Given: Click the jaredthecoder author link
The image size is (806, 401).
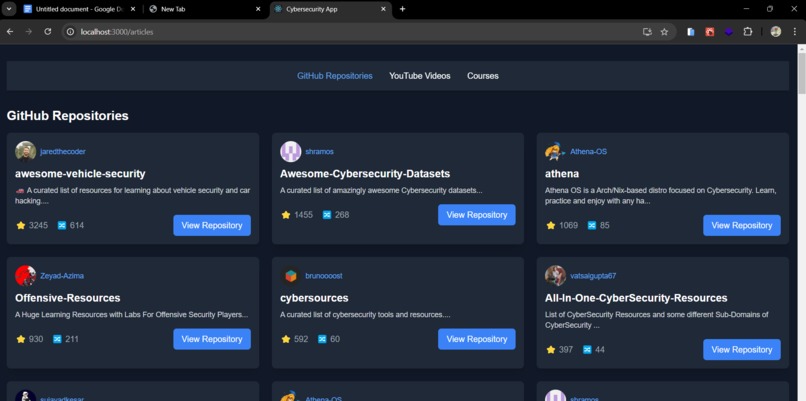Looking at the screenshot, I should (x=63, y=152).
